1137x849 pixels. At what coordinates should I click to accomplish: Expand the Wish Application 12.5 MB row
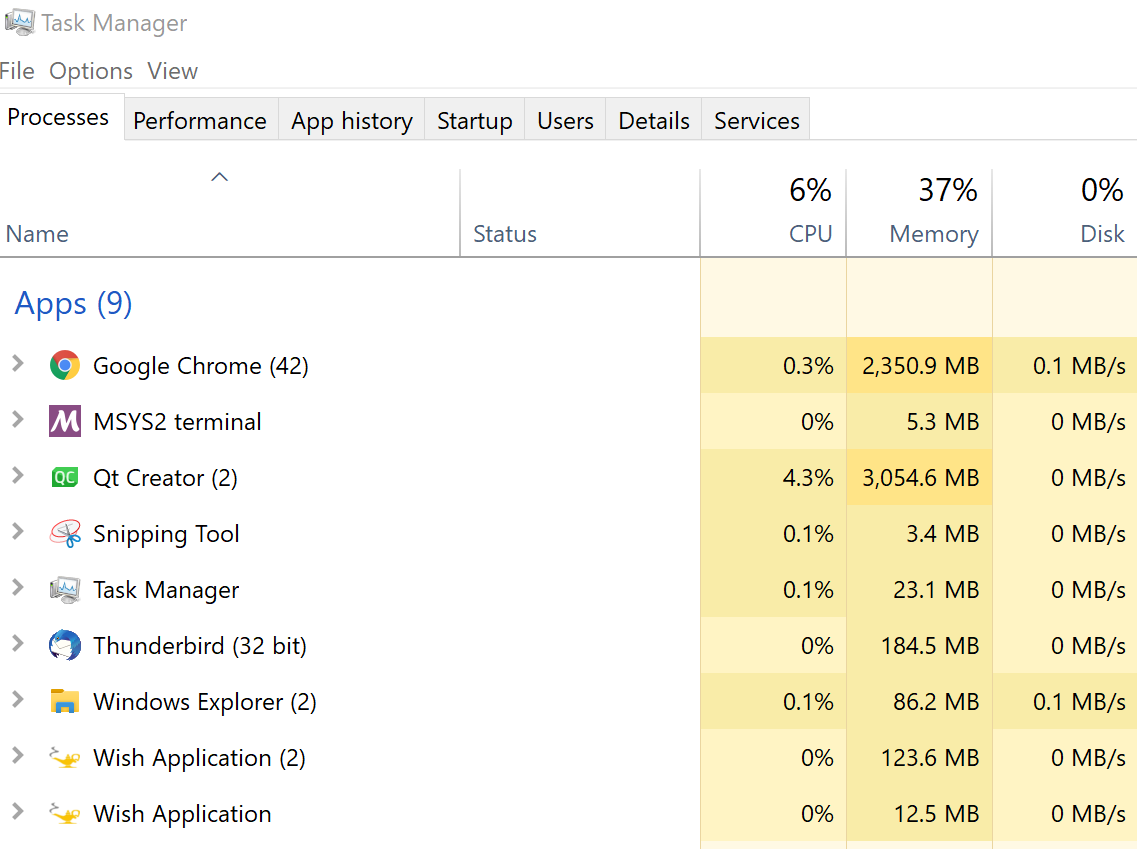[x=18, y=812]
